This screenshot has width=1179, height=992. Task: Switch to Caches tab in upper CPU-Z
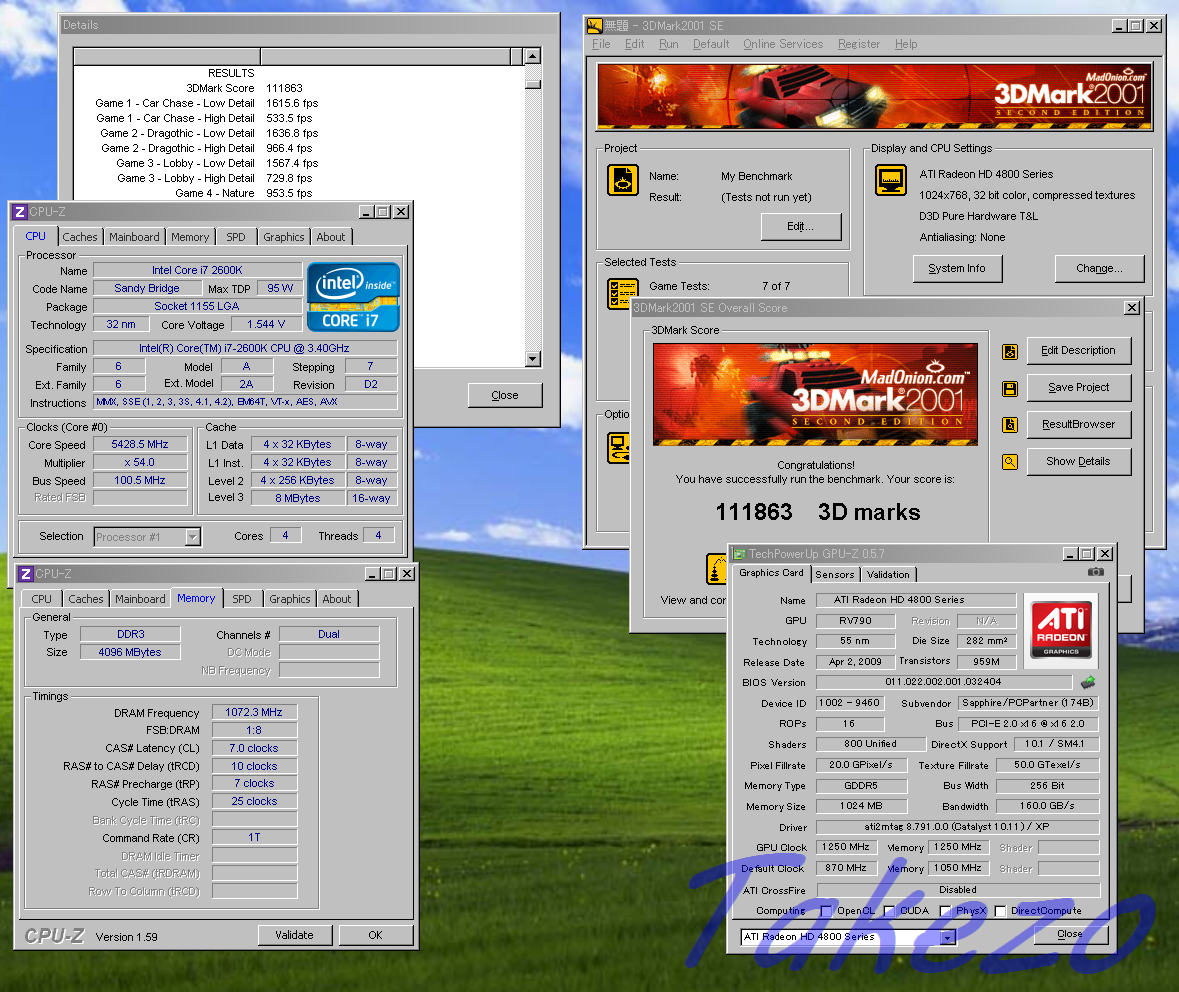[80, 237]
